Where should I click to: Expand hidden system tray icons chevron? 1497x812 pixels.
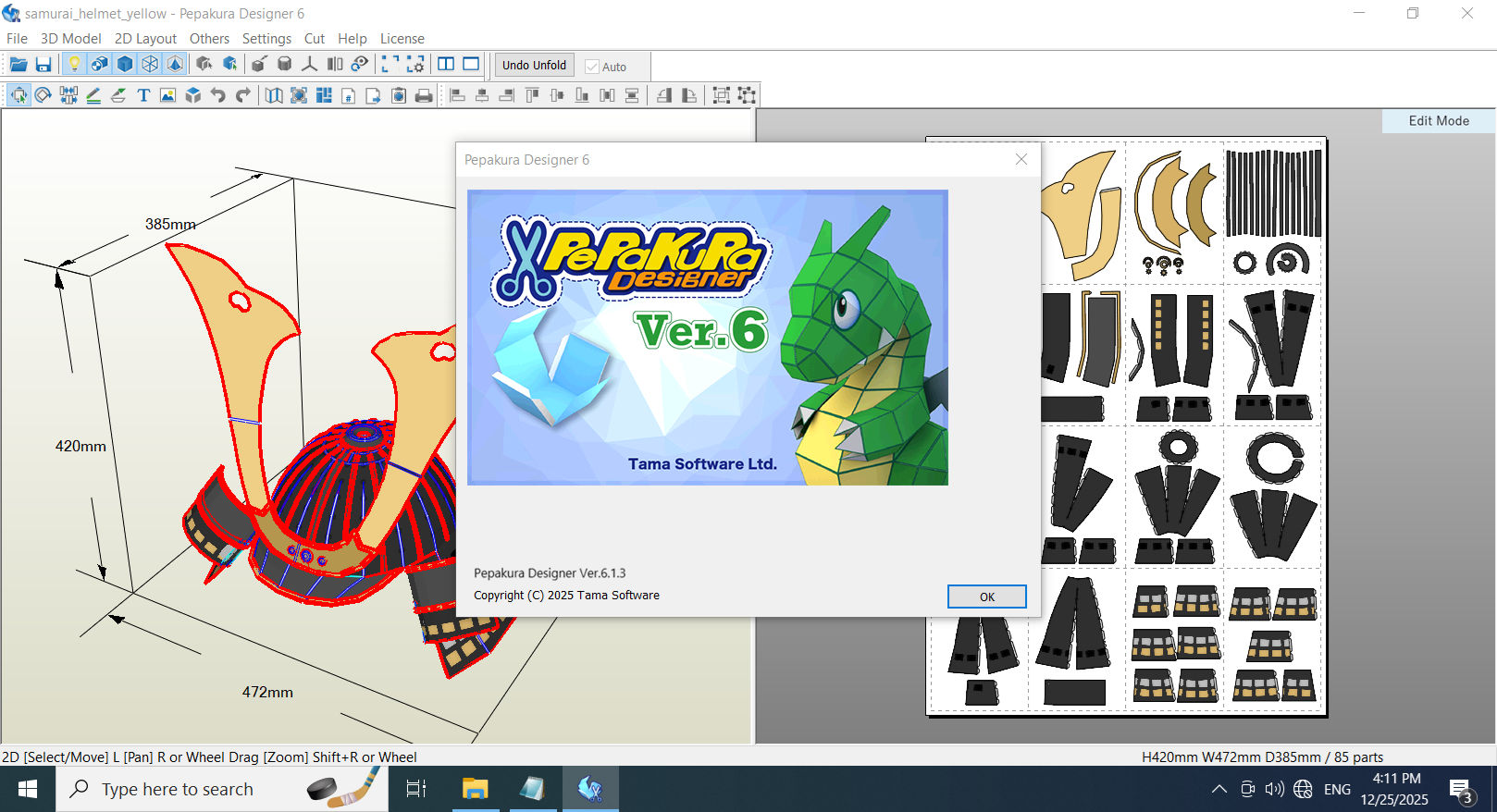tap(1219, 789)
